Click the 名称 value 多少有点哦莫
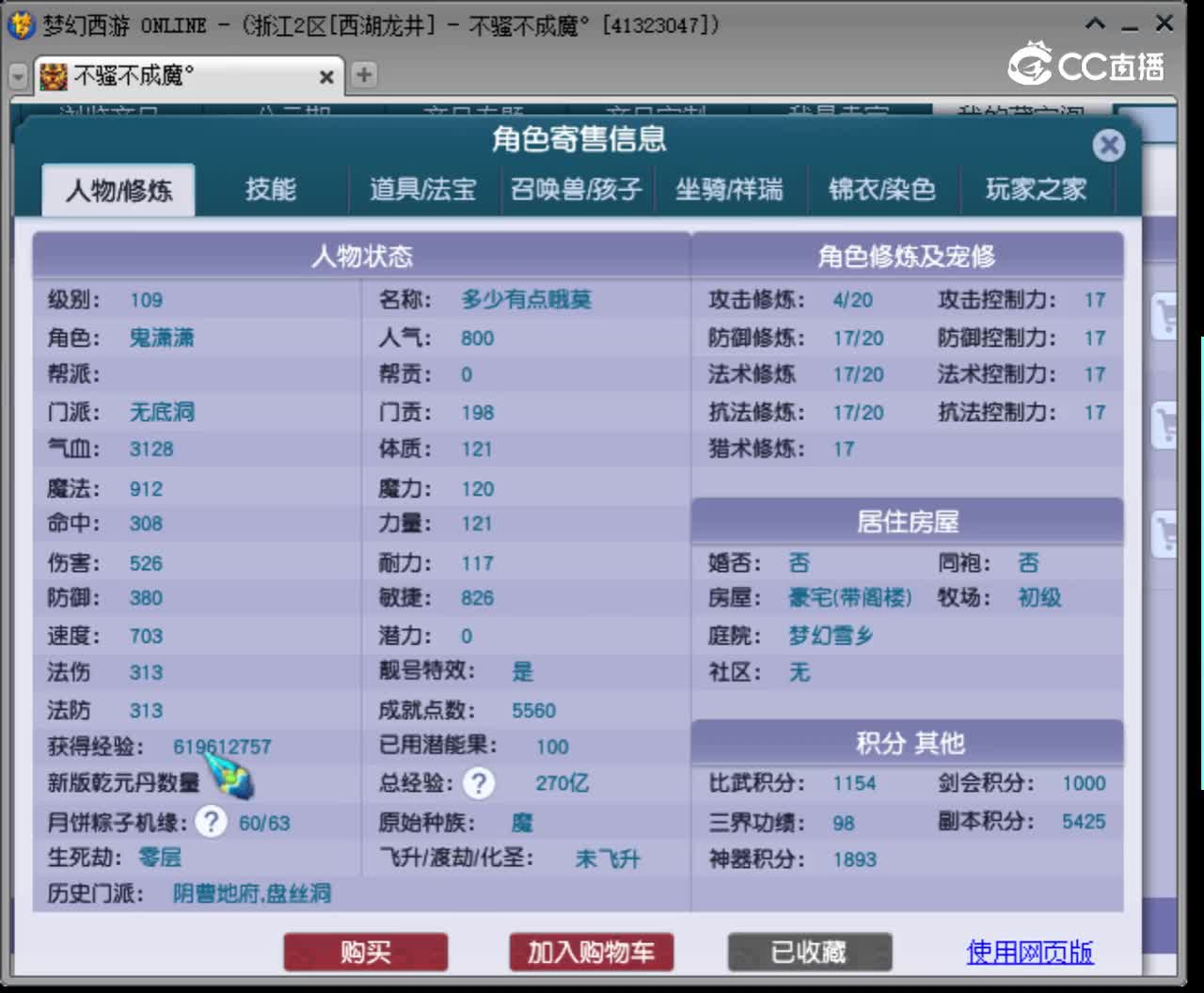 point(527,300)
